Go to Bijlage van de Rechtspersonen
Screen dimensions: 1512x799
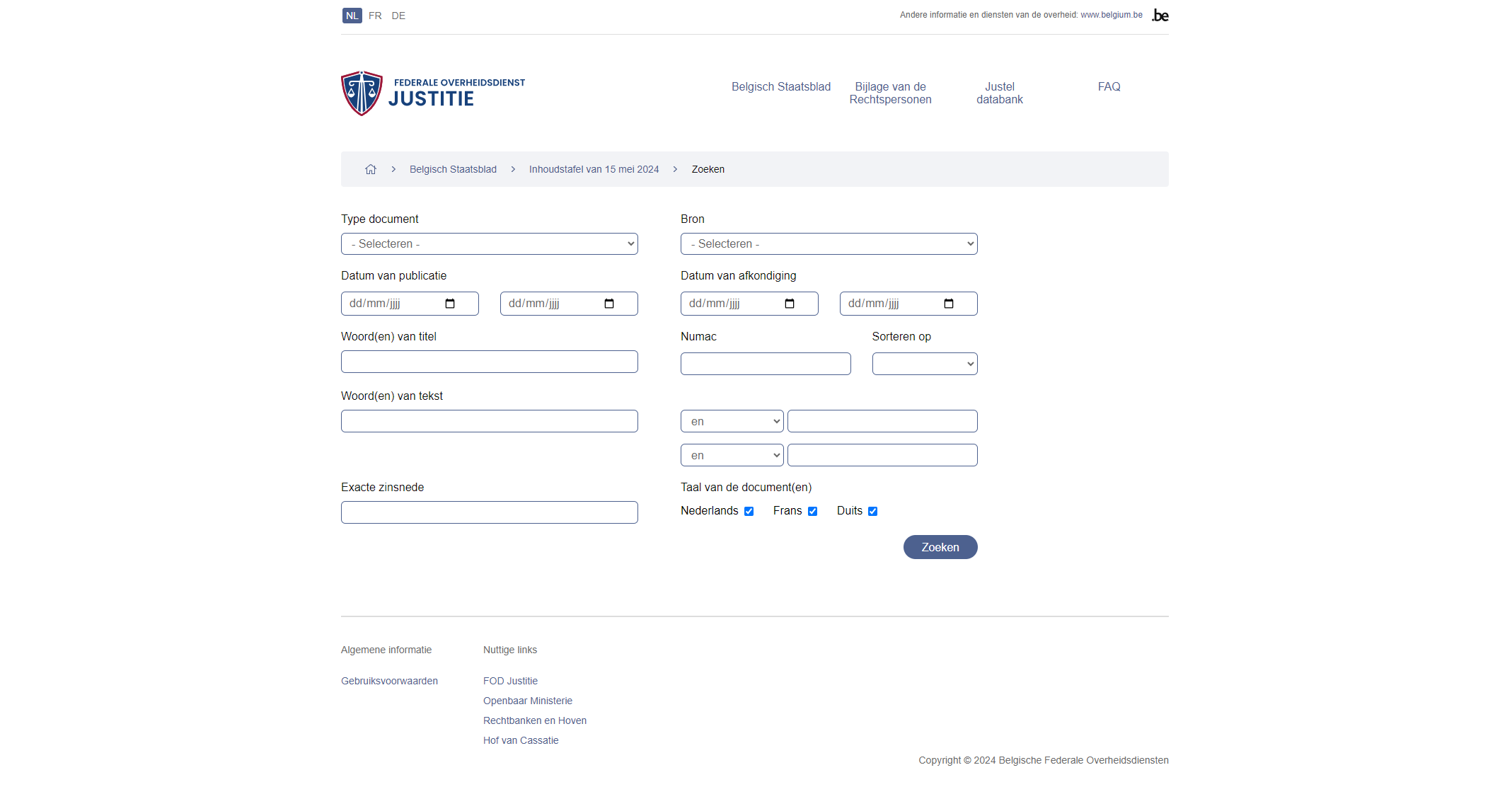click(x=890, y=93)
